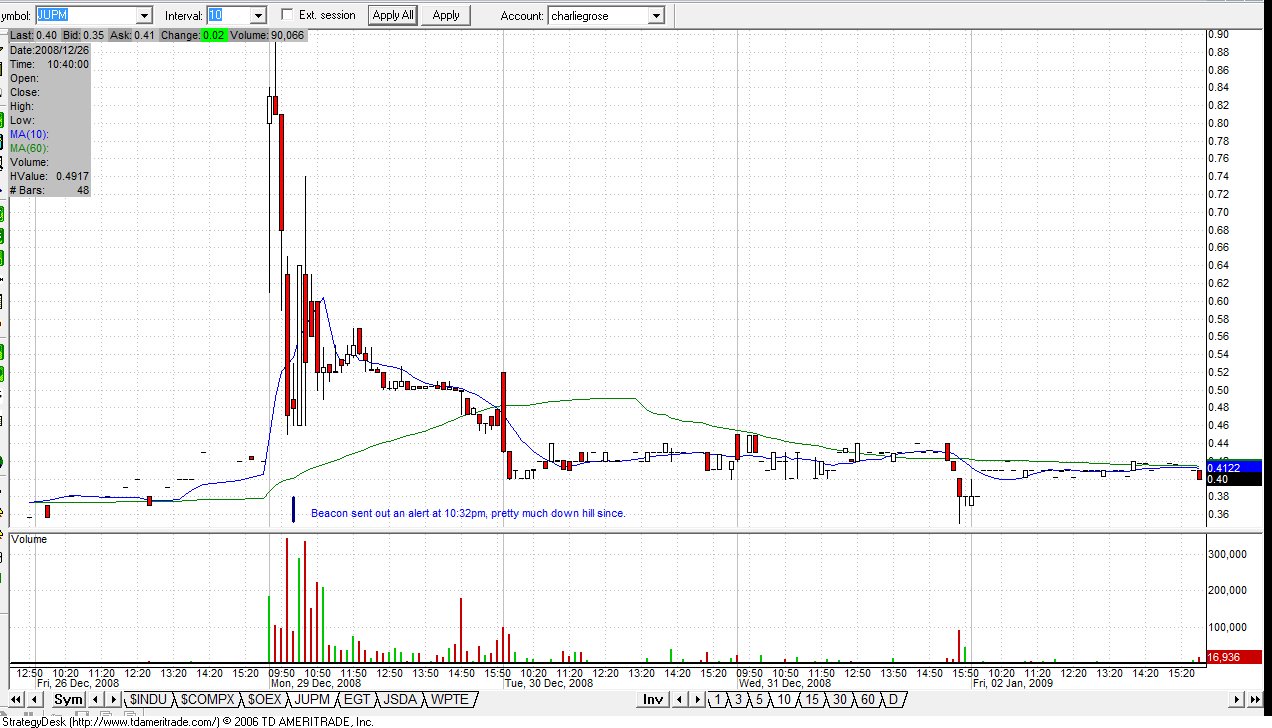This screenshot has width=1272, height=728.
Task: Click the MA(60): label in info panel
Action: (29, 148)
